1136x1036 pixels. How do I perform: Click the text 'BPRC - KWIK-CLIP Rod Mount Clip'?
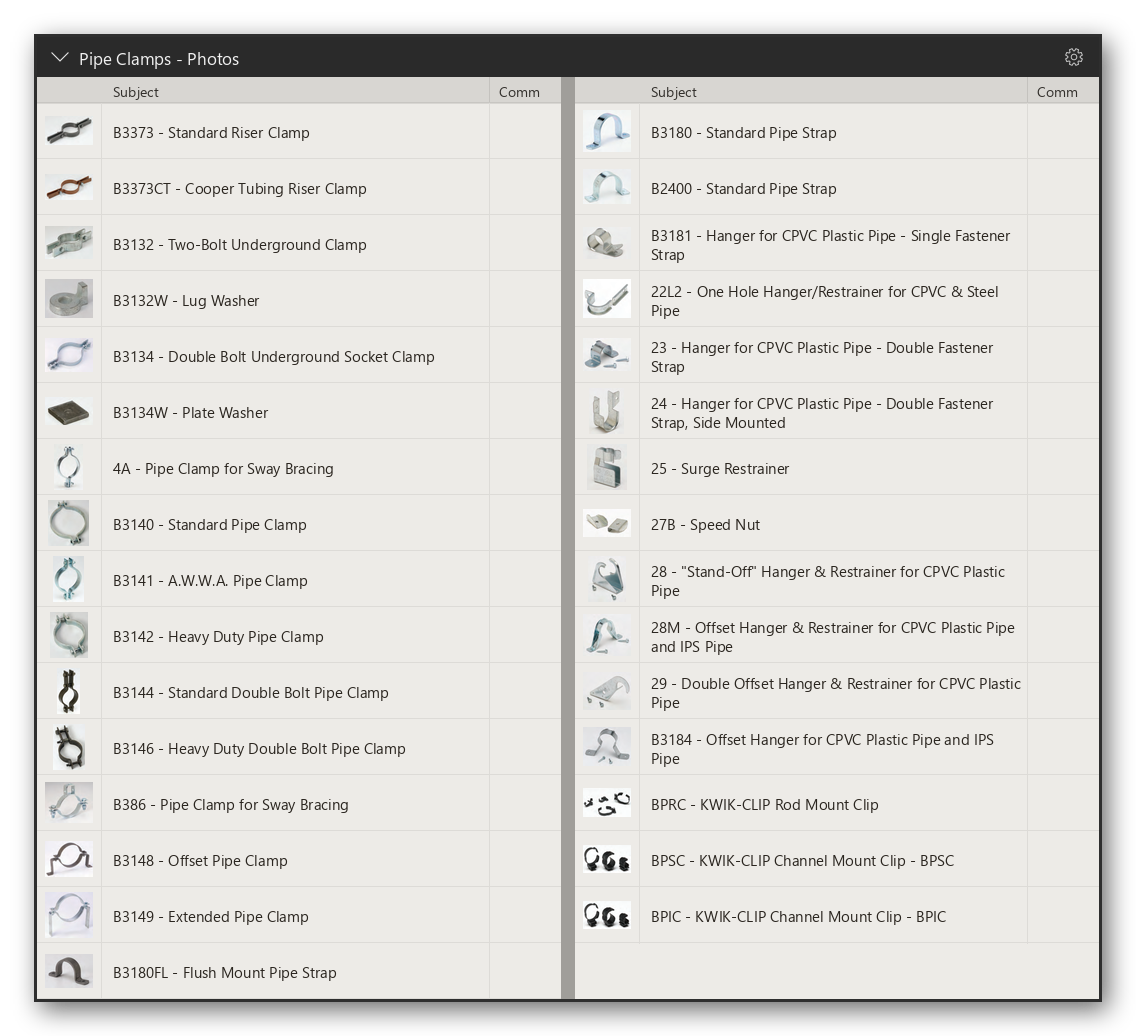(764, 805)
